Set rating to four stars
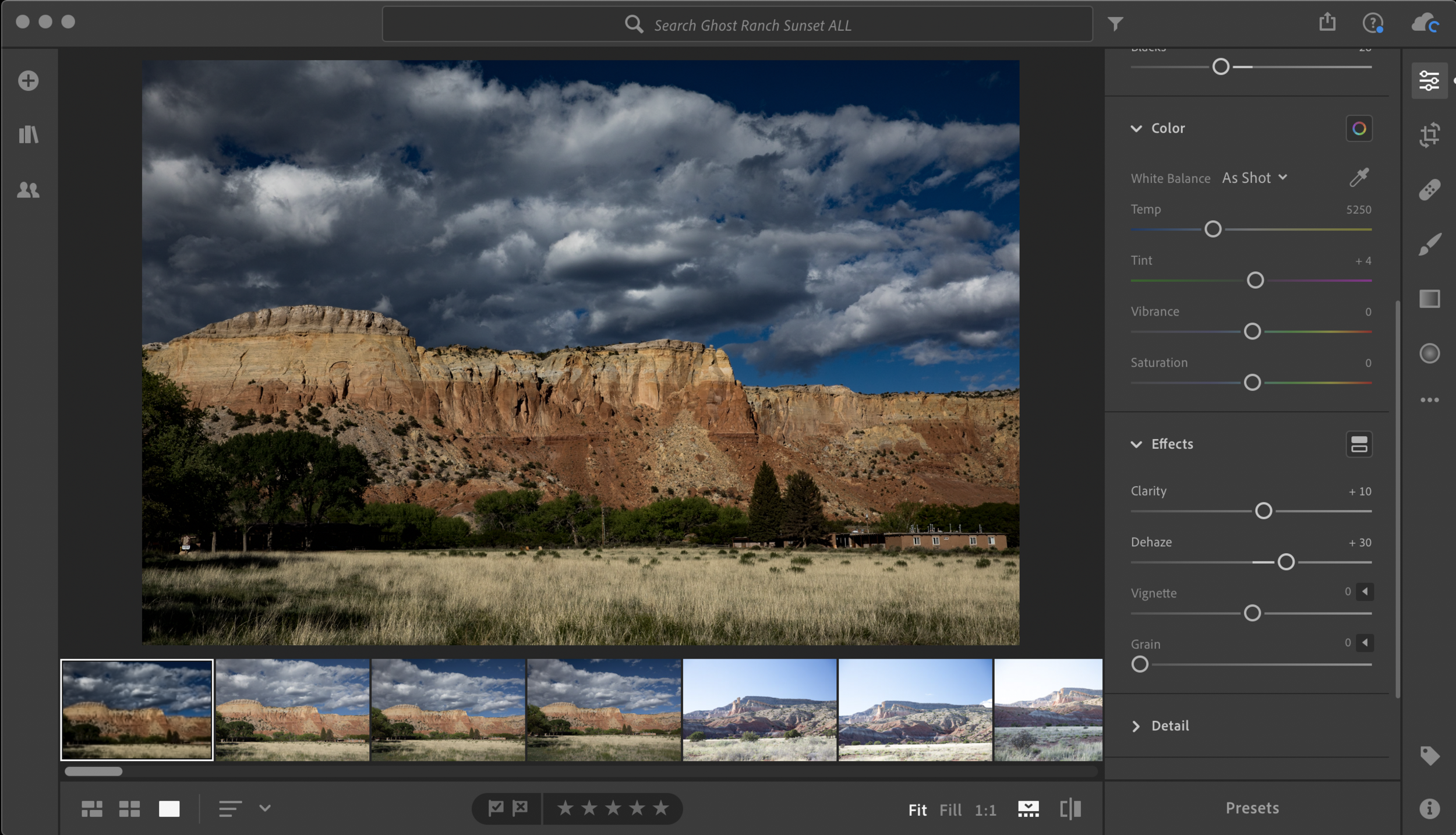This screenshot has width=1456, height=835. [x=637, y=808]
